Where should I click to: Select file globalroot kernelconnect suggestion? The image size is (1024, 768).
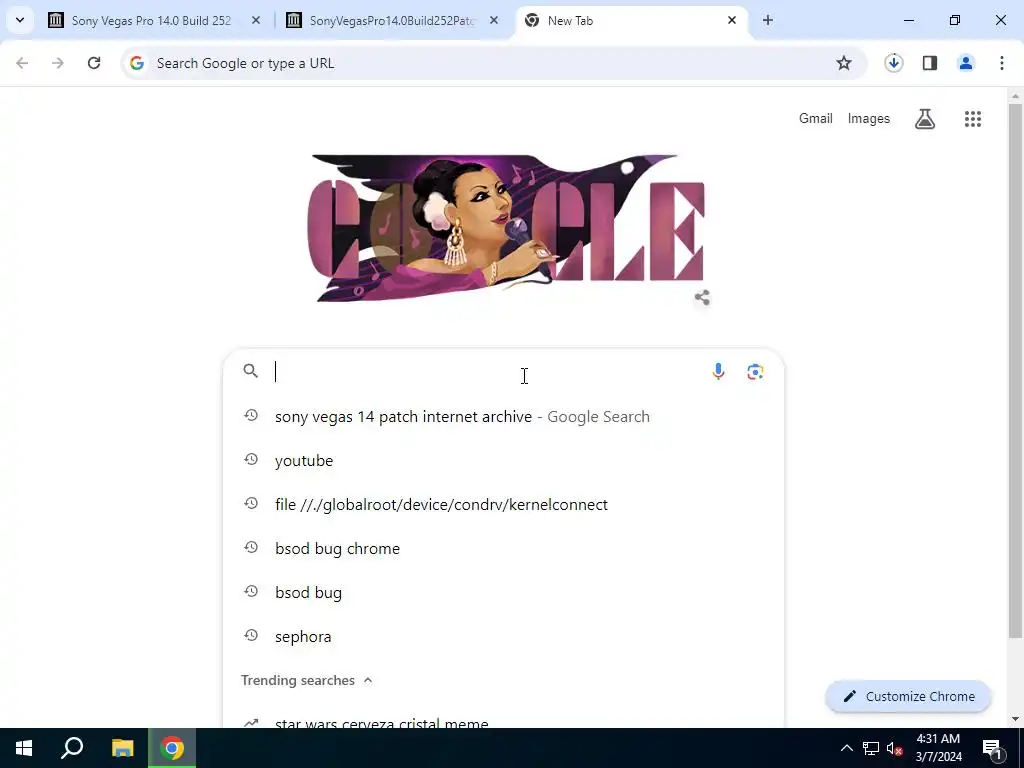click(503, 505)
